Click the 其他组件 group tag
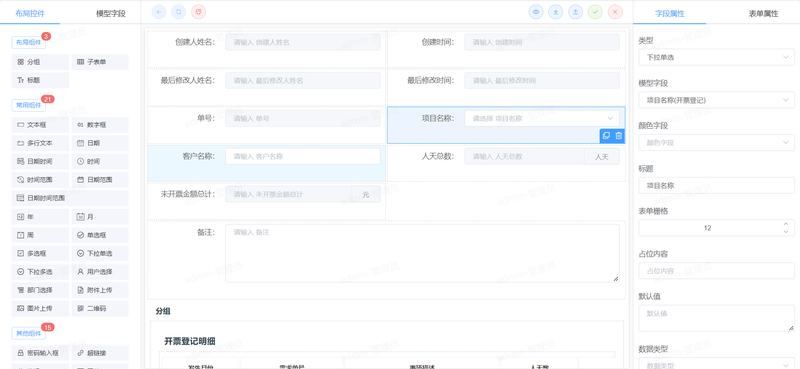This screenshot has width=800, height=369. click(x=29, y=333)
